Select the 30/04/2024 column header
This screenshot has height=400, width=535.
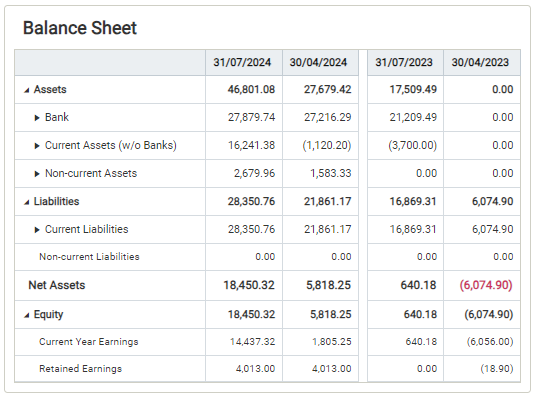click(x=318, y=62)
